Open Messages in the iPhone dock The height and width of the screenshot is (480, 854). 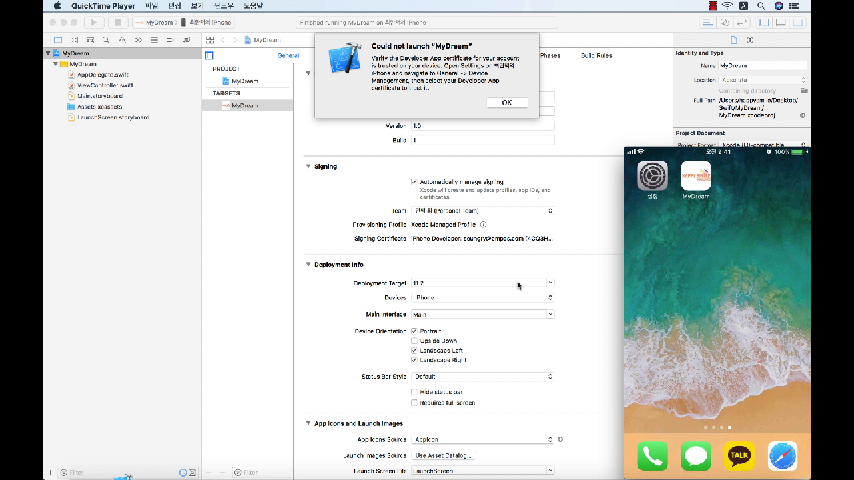click(696, 456)
